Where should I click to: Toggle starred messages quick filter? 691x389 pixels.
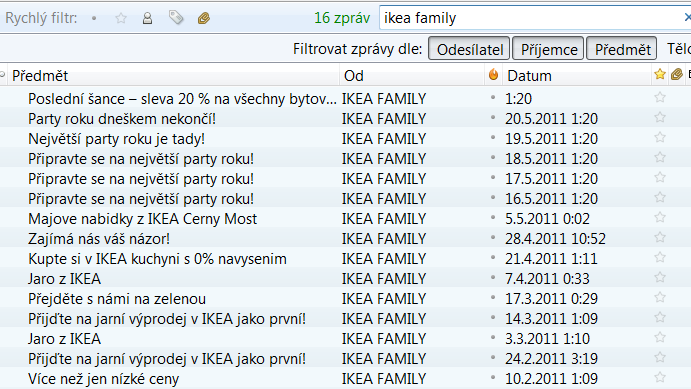pos(121,18)
